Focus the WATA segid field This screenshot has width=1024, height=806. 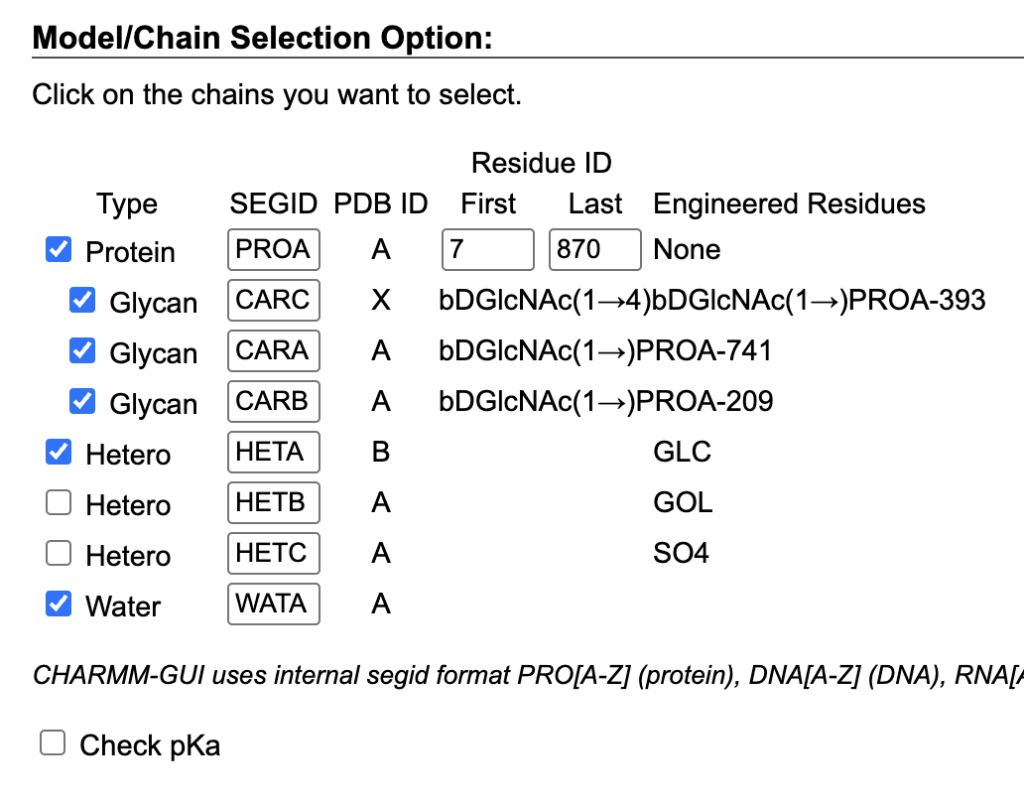tap(273, 604)
